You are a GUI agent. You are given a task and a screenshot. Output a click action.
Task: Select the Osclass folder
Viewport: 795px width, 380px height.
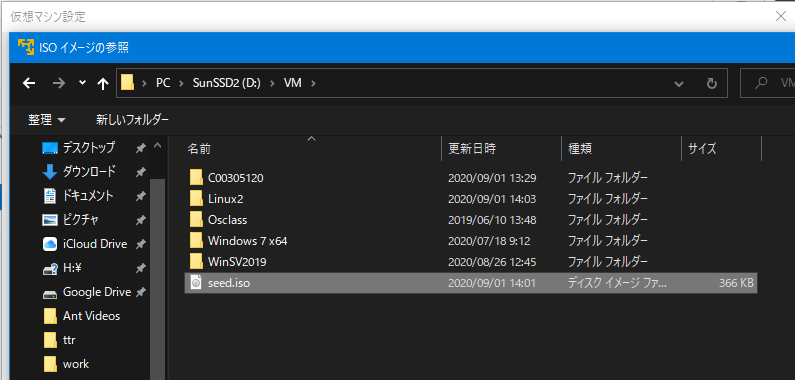pyautogui.click(x=471, y=220)
